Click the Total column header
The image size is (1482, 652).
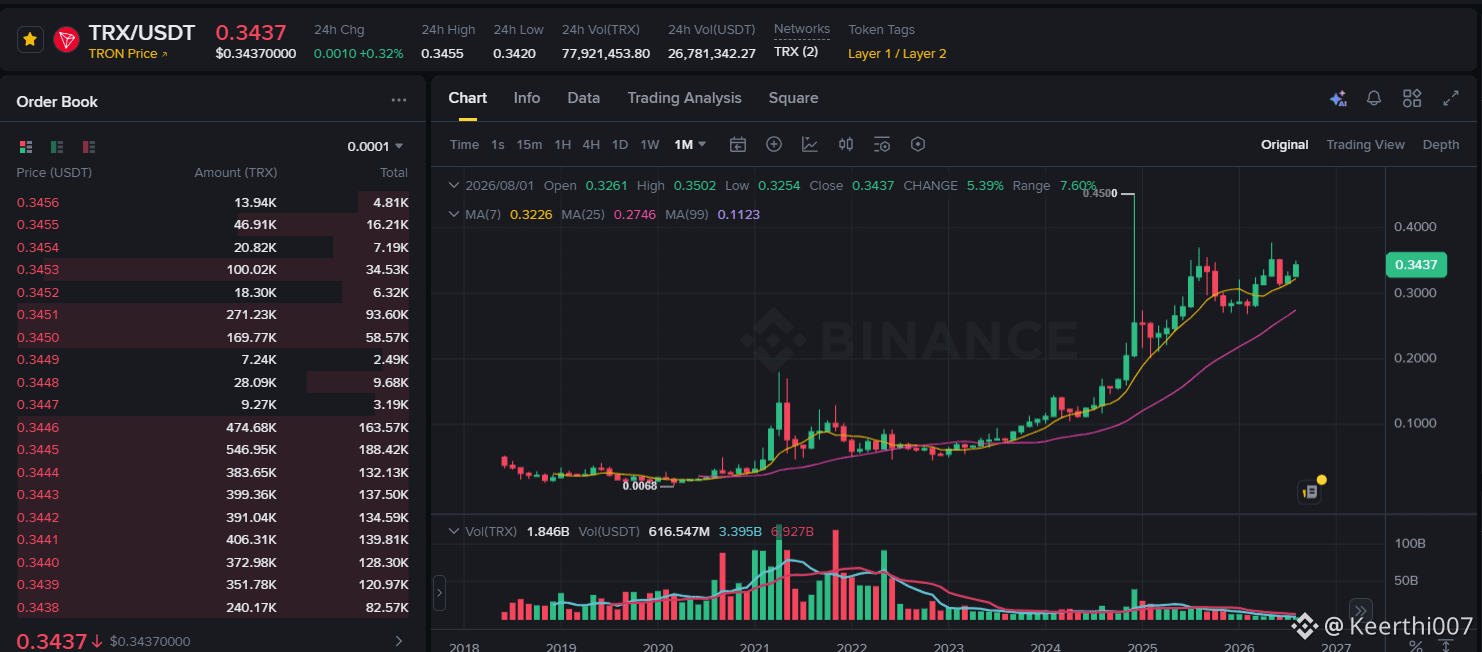(394, 173)
